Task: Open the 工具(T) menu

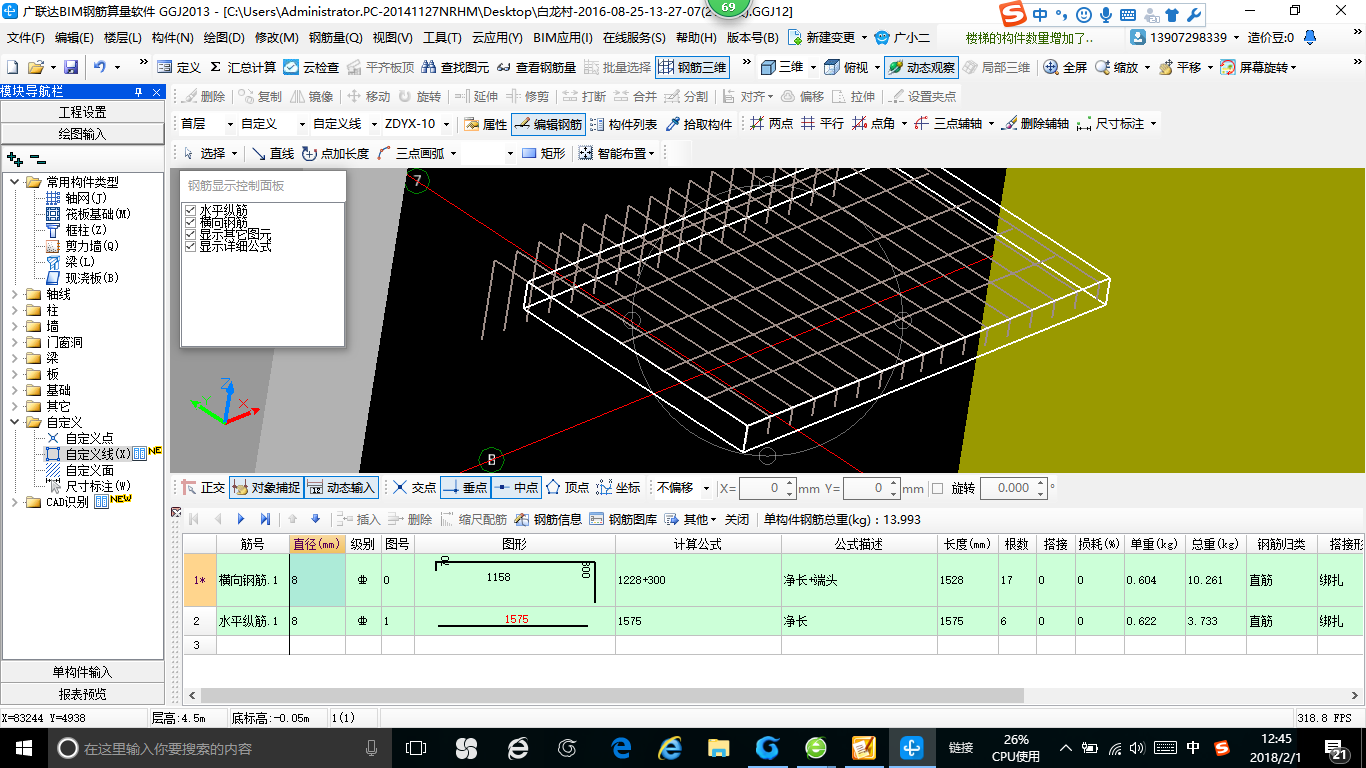Action: [x=442, y=38]
